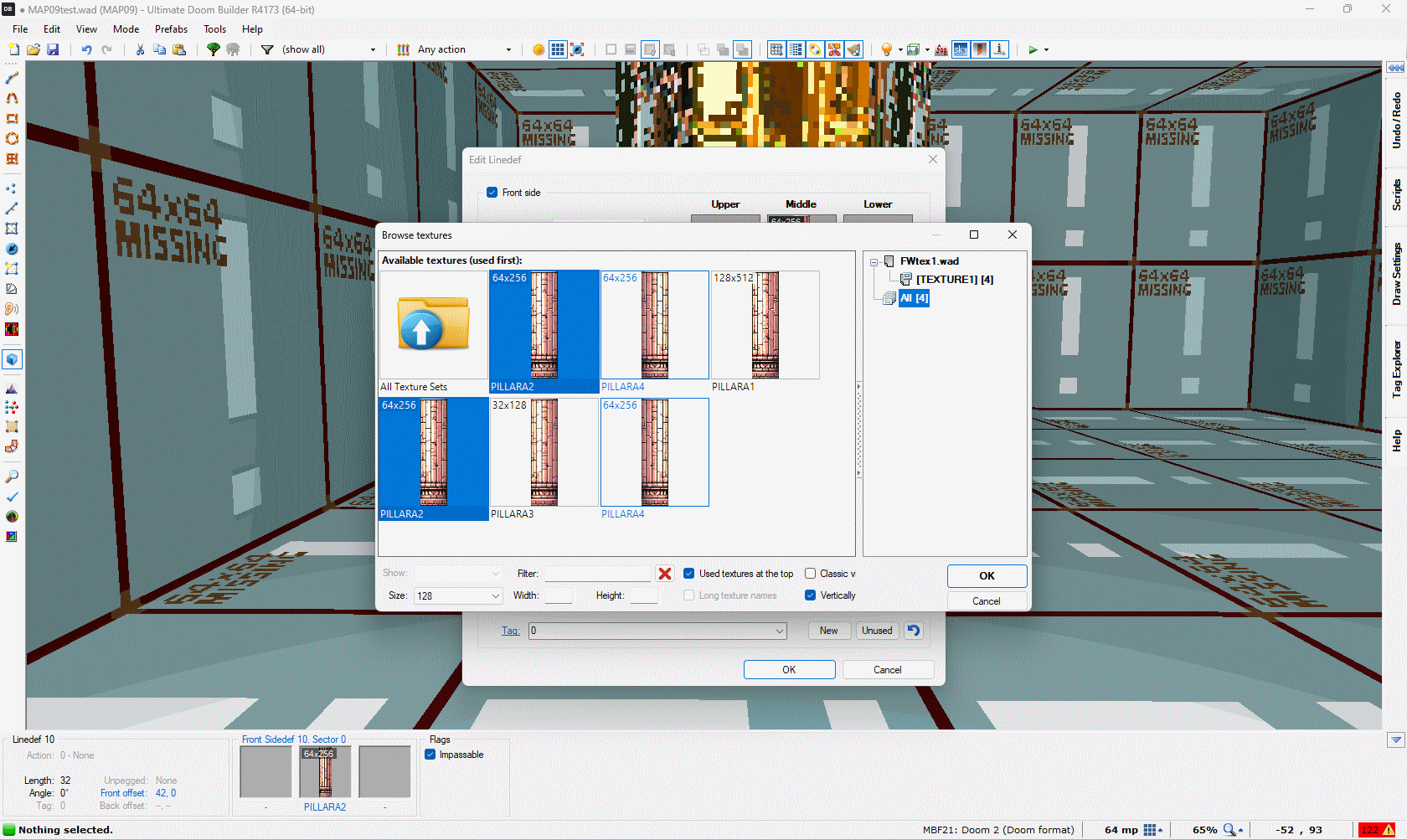The width and height of the screenshot is (1407, 840).
Task: Click Cancel in Browse textures dialog
Action: click(x=987, y=601)
